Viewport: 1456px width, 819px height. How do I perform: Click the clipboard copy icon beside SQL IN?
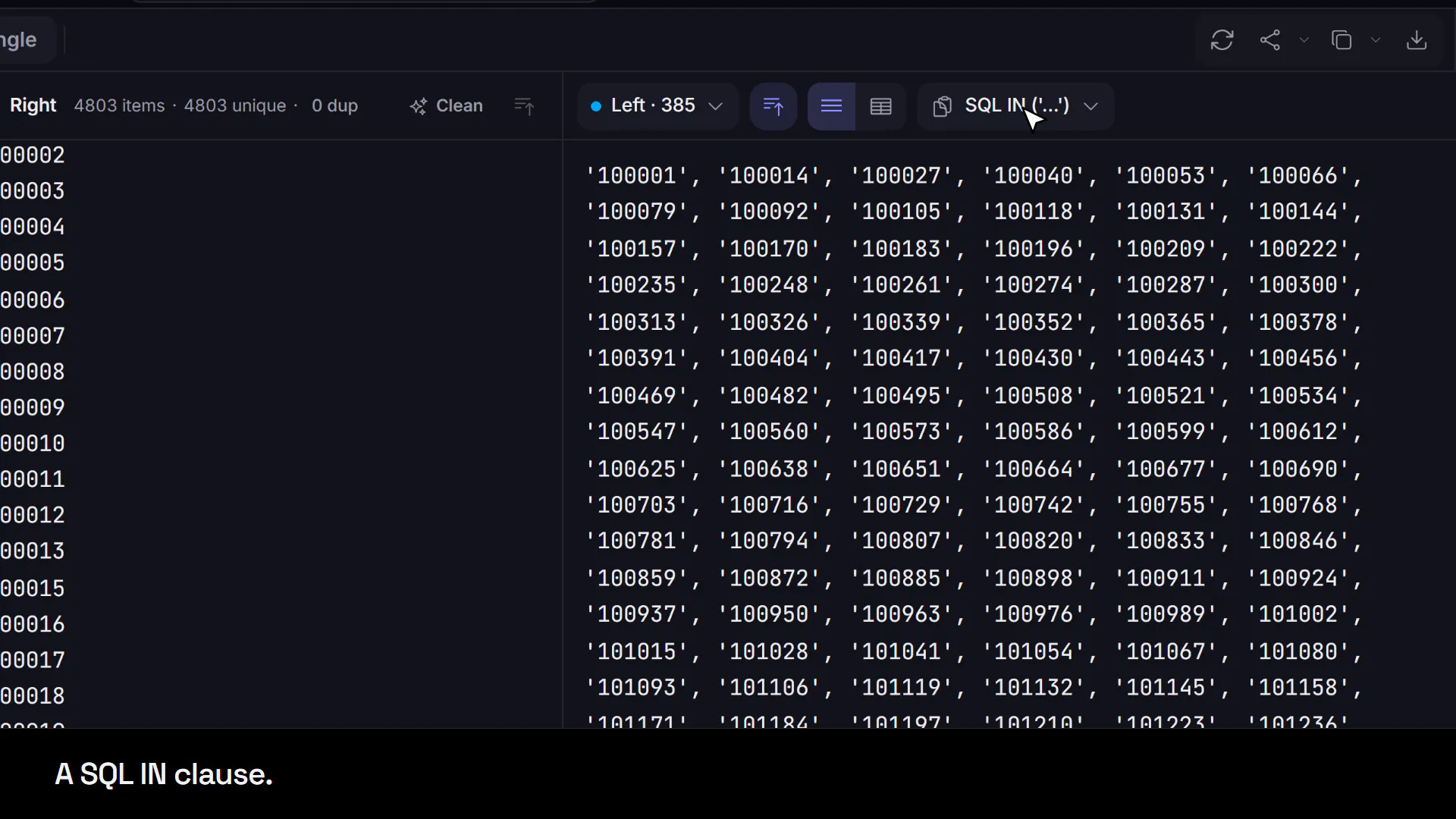coord(942,106)
